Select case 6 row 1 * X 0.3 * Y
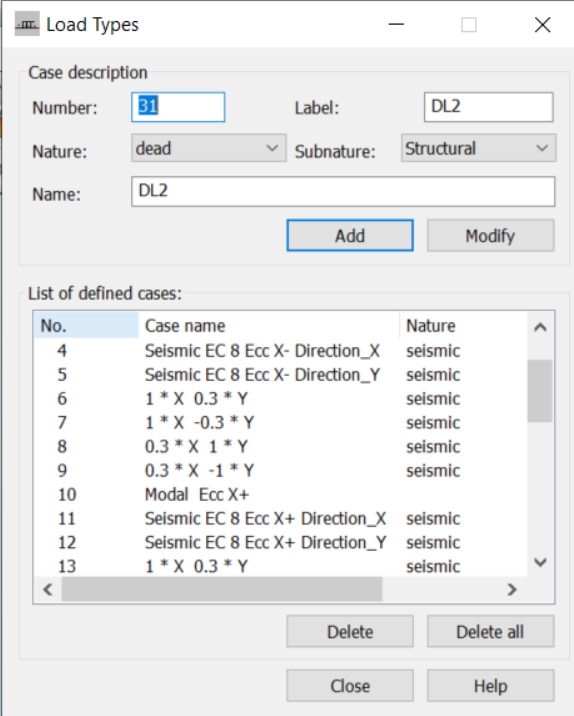Image resolution: width=574 pixels, height=716 pixels. coord(280,399)
